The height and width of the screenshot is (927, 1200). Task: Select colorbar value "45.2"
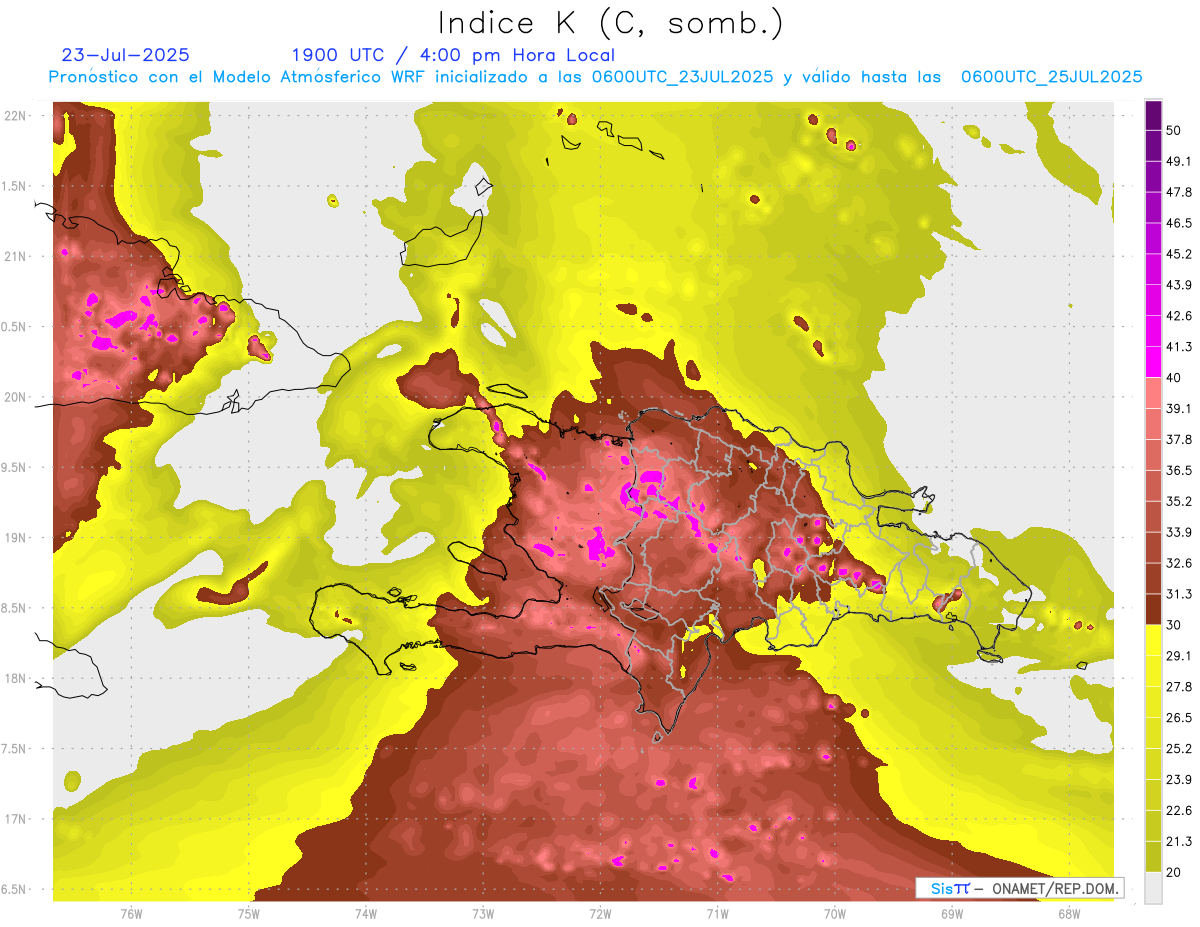1180,254
